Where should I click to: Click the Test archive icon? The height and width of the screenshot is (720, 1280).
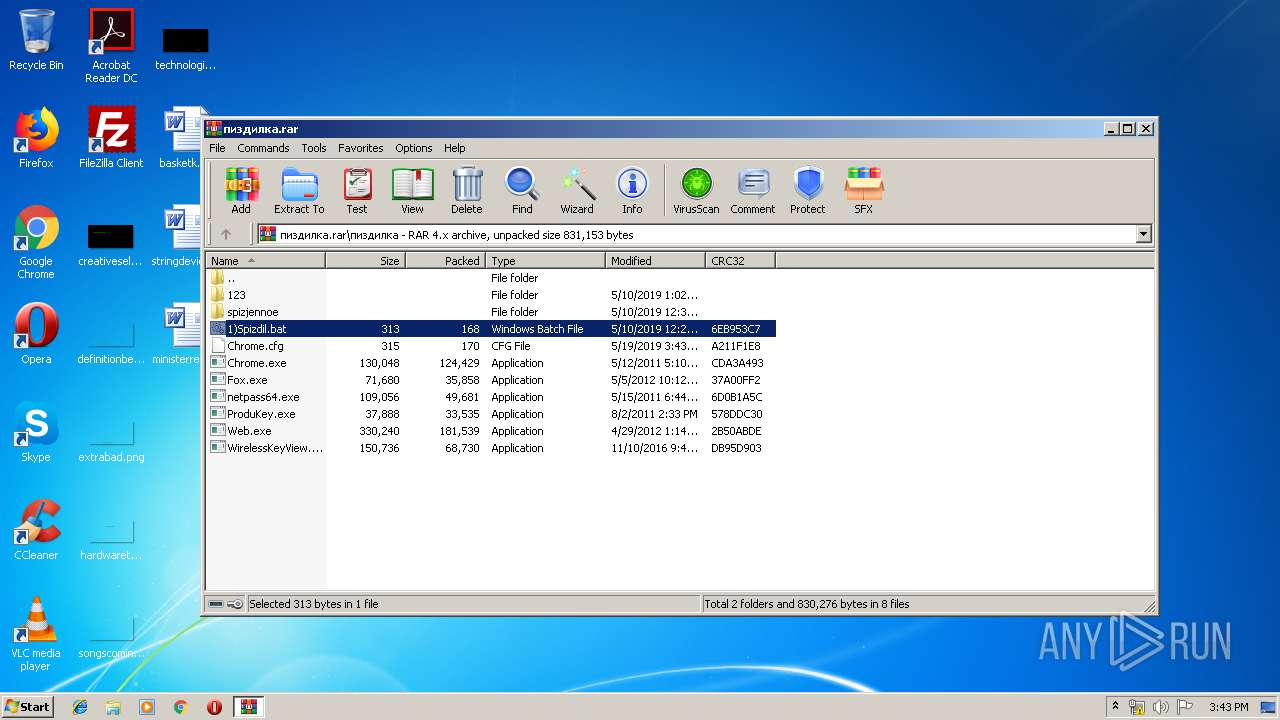point(357,191)
